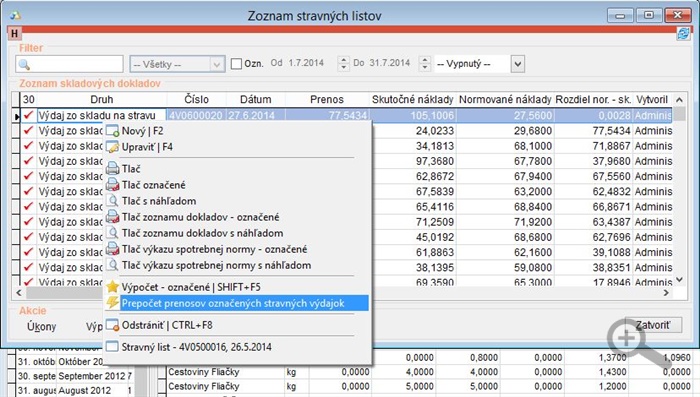
Task: Click the printer icon beside Tlač
Action: pos(113,169)
